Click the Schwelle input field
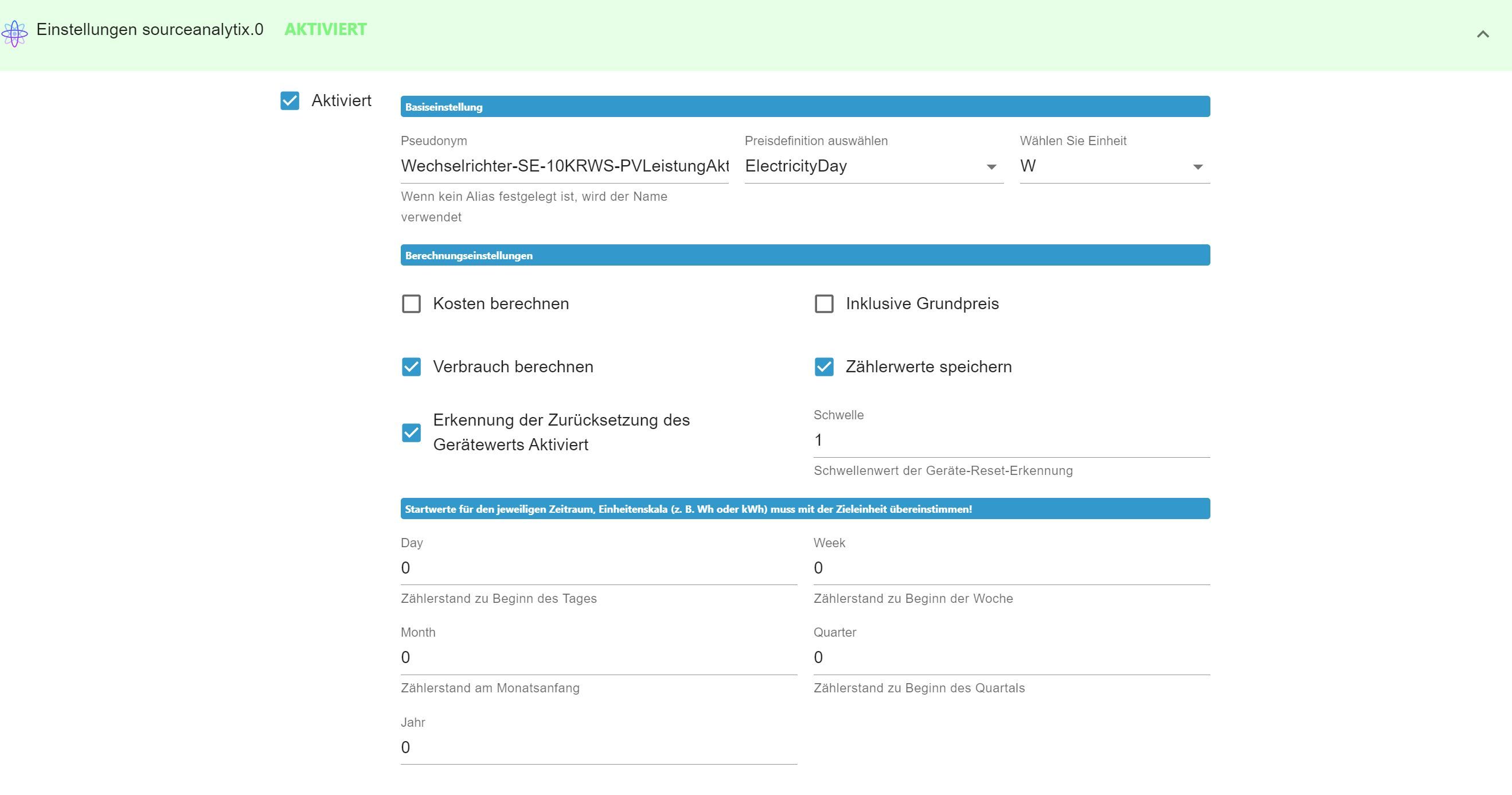This screenshot has width=1512, height=795. 1011,441
